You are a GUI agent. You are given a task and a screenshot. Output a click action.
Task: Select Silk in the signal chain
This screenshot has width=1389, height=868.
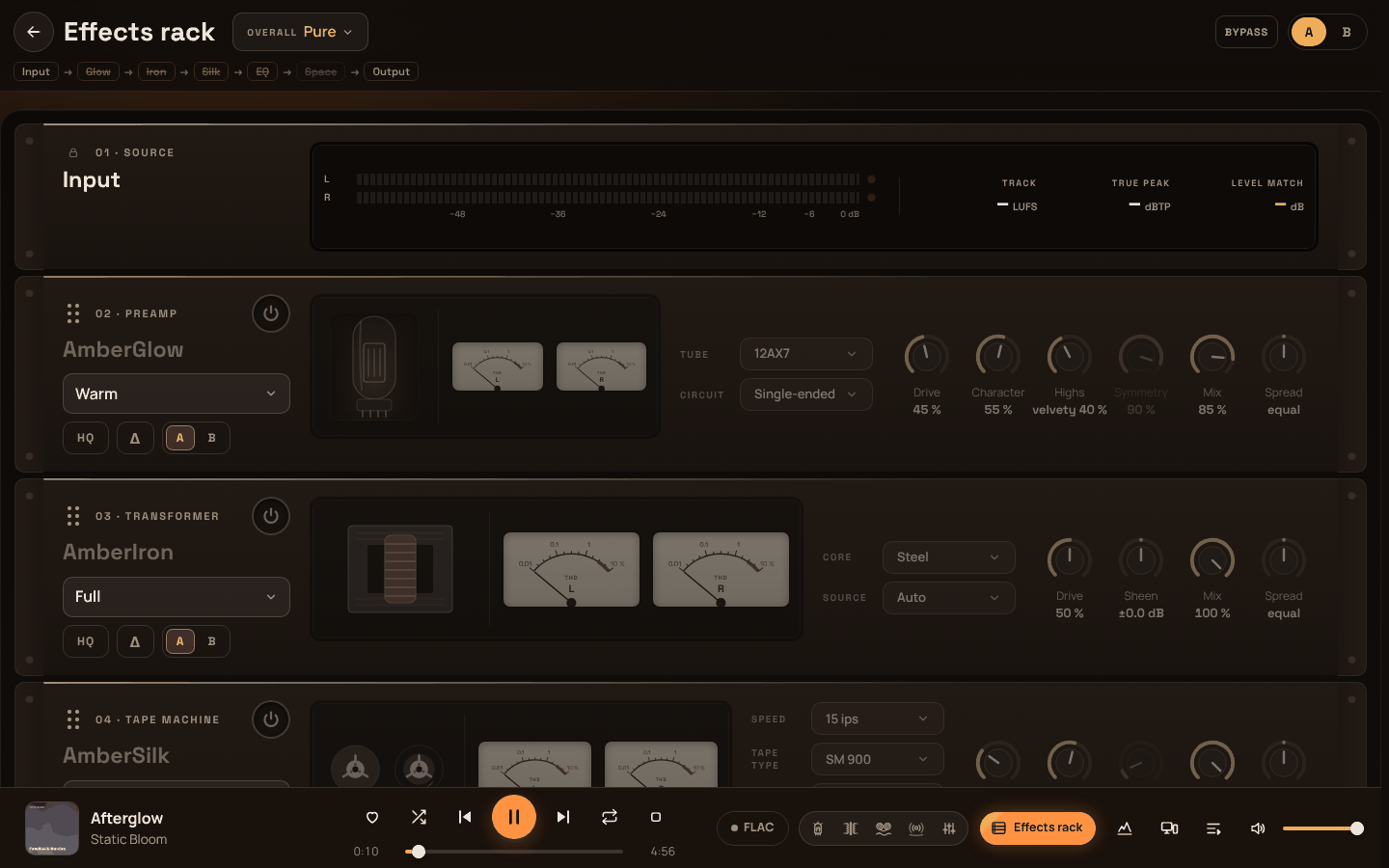tap(211, 71)
